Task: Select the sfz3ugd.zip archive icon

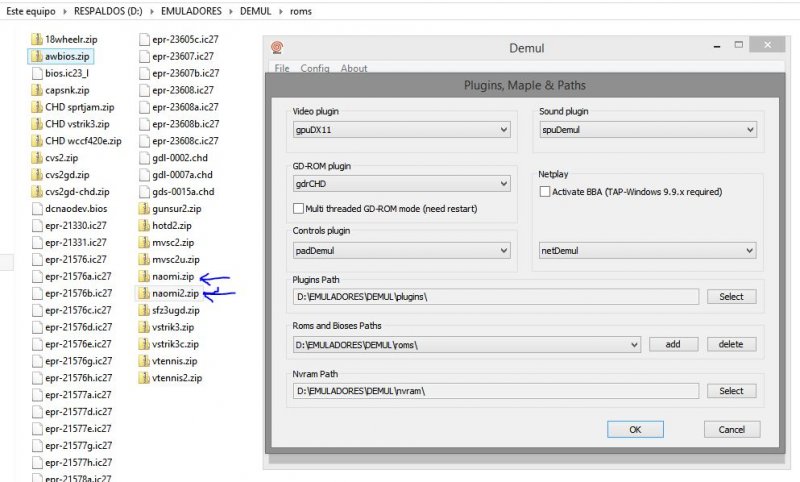Action: pos(144,310)
